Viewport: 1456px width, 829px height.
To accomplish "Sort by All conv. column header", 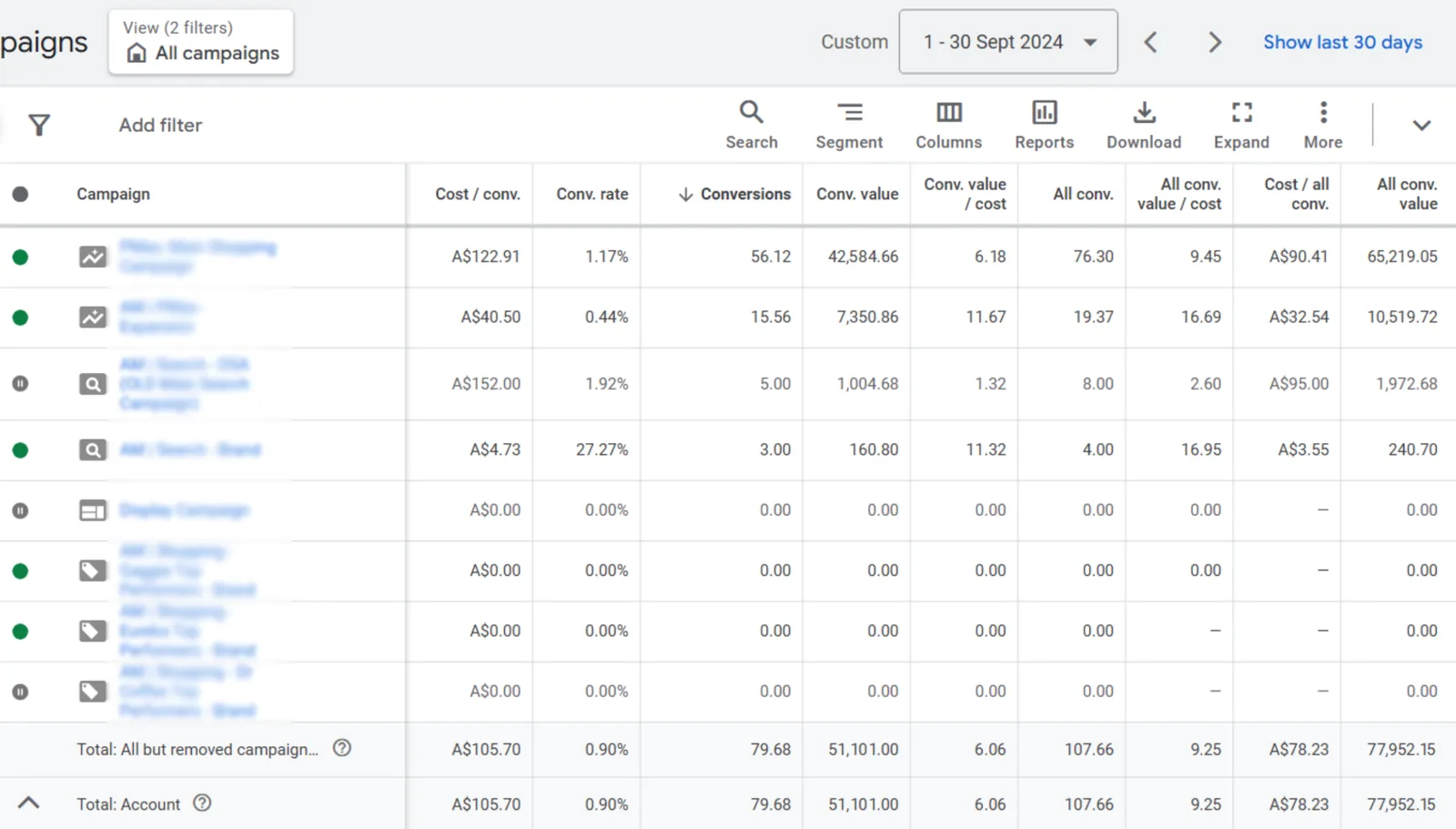I will coord(1083,194).
